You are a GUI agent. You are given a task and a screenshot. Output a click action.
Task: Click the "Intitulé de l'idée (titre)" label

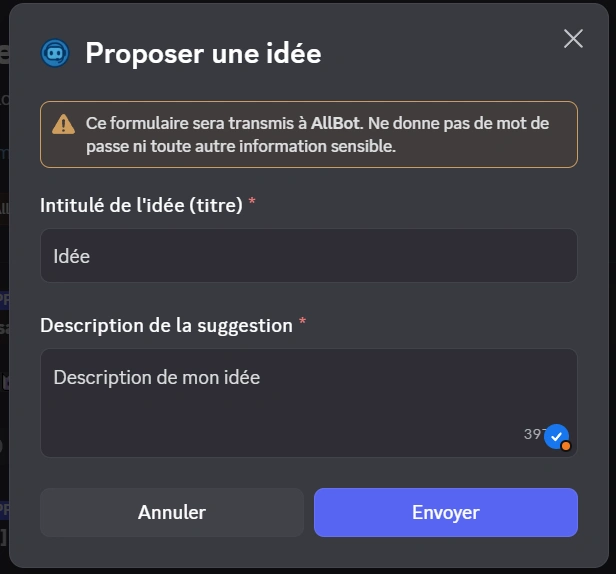click(141, 205)
